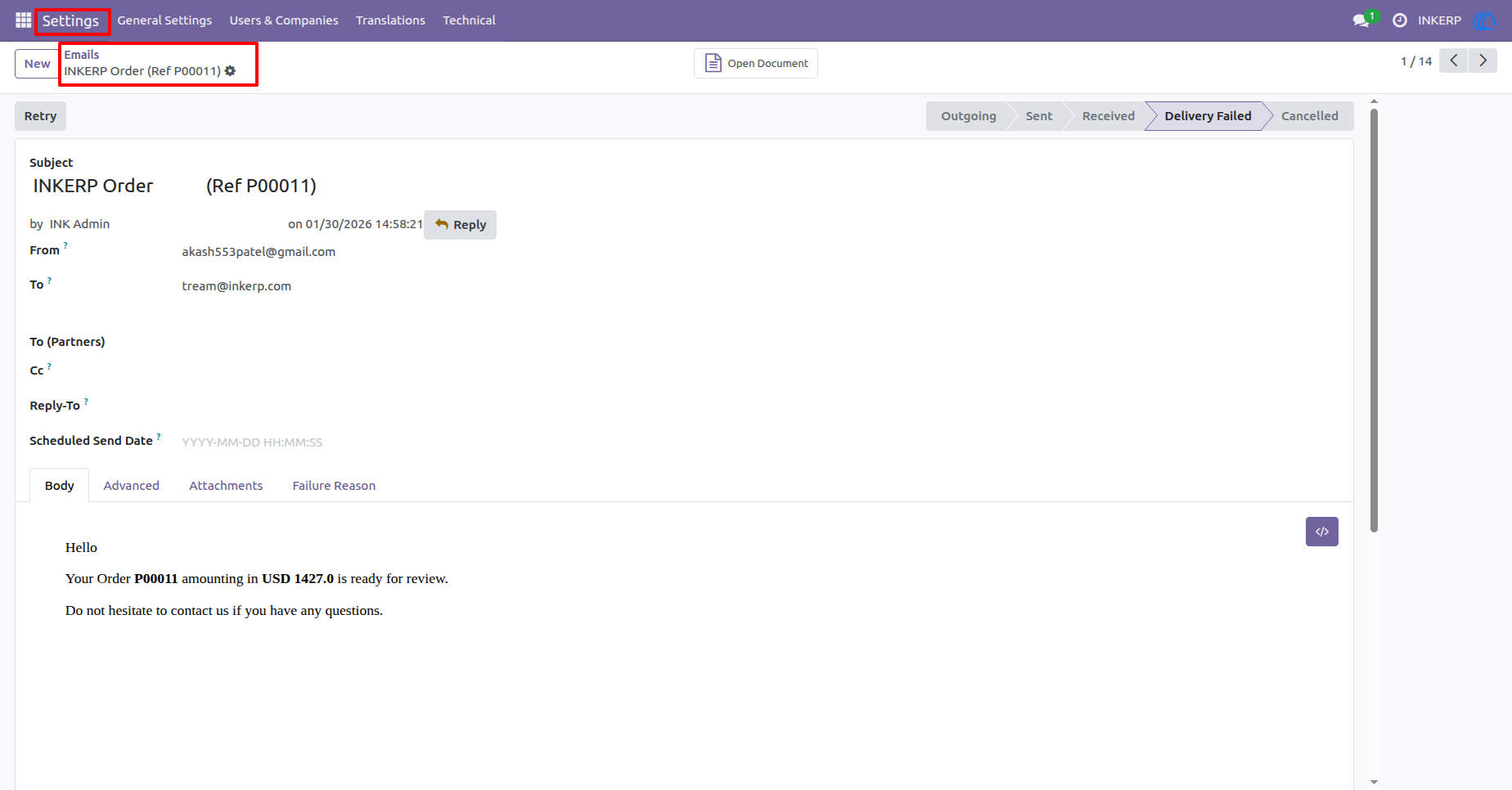Switch to the Failure Reason tab
Viewport: 1512px width, 790px height.
[334, 486]
